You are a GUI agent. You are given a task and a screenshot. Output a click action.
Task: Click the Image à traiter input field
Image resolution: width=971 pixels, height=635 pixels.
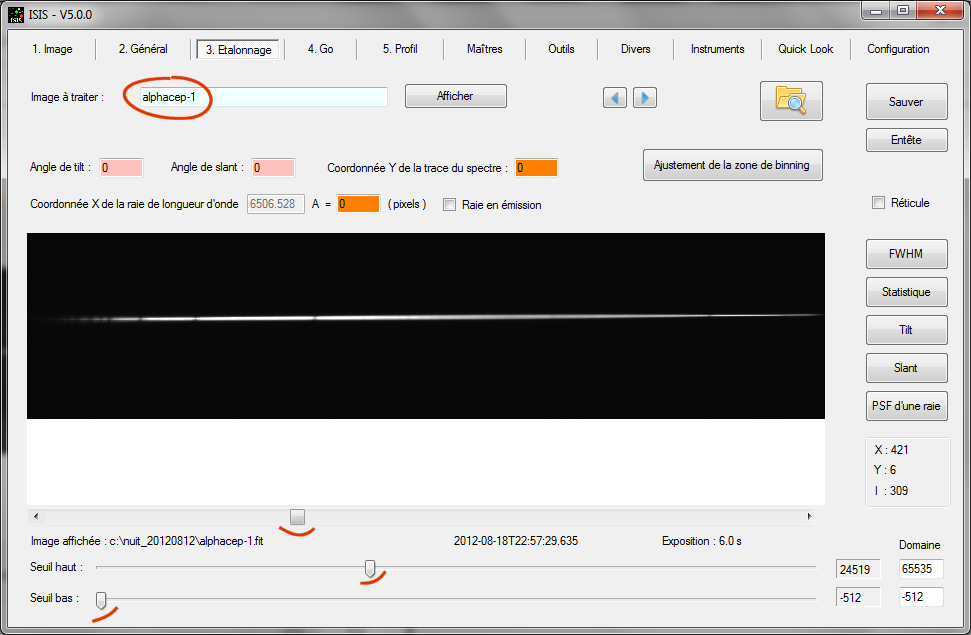[263, 97]
